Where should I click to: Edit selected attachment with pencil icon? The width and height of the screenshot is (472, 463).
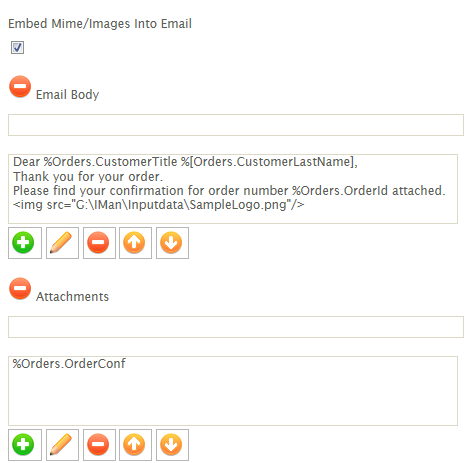click(x=62, y=445)
